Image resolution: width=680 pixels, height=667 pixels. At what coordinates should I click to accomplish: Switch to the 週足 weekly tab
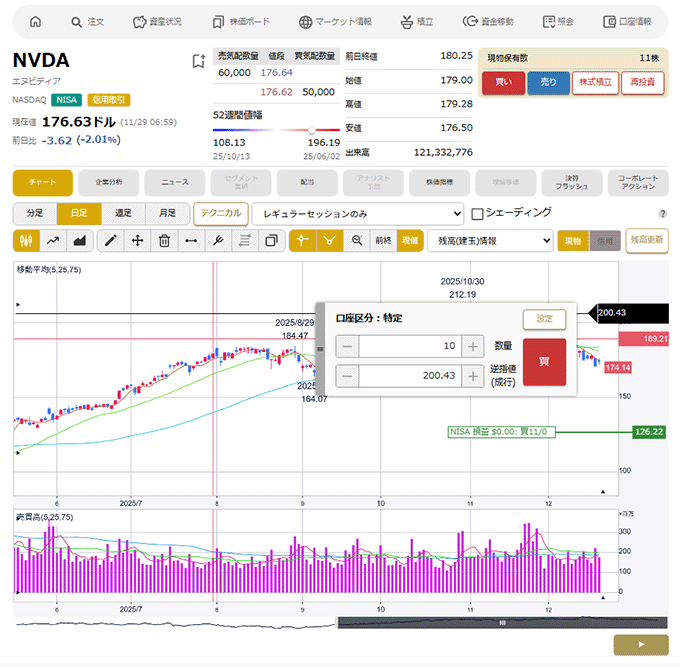pyautogui.click(x=123, y=213)
